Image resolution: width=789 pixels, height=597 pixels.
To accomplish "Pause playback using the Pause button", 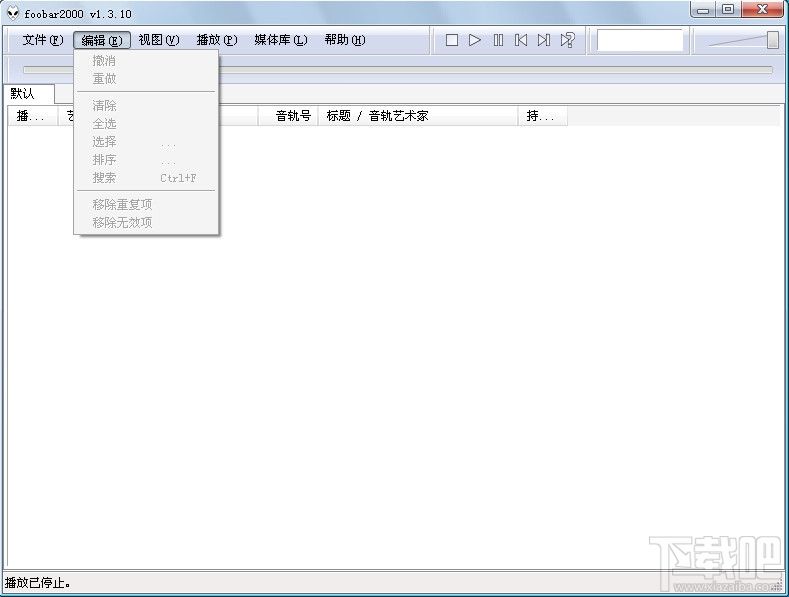I will click(x=498, y=40).
